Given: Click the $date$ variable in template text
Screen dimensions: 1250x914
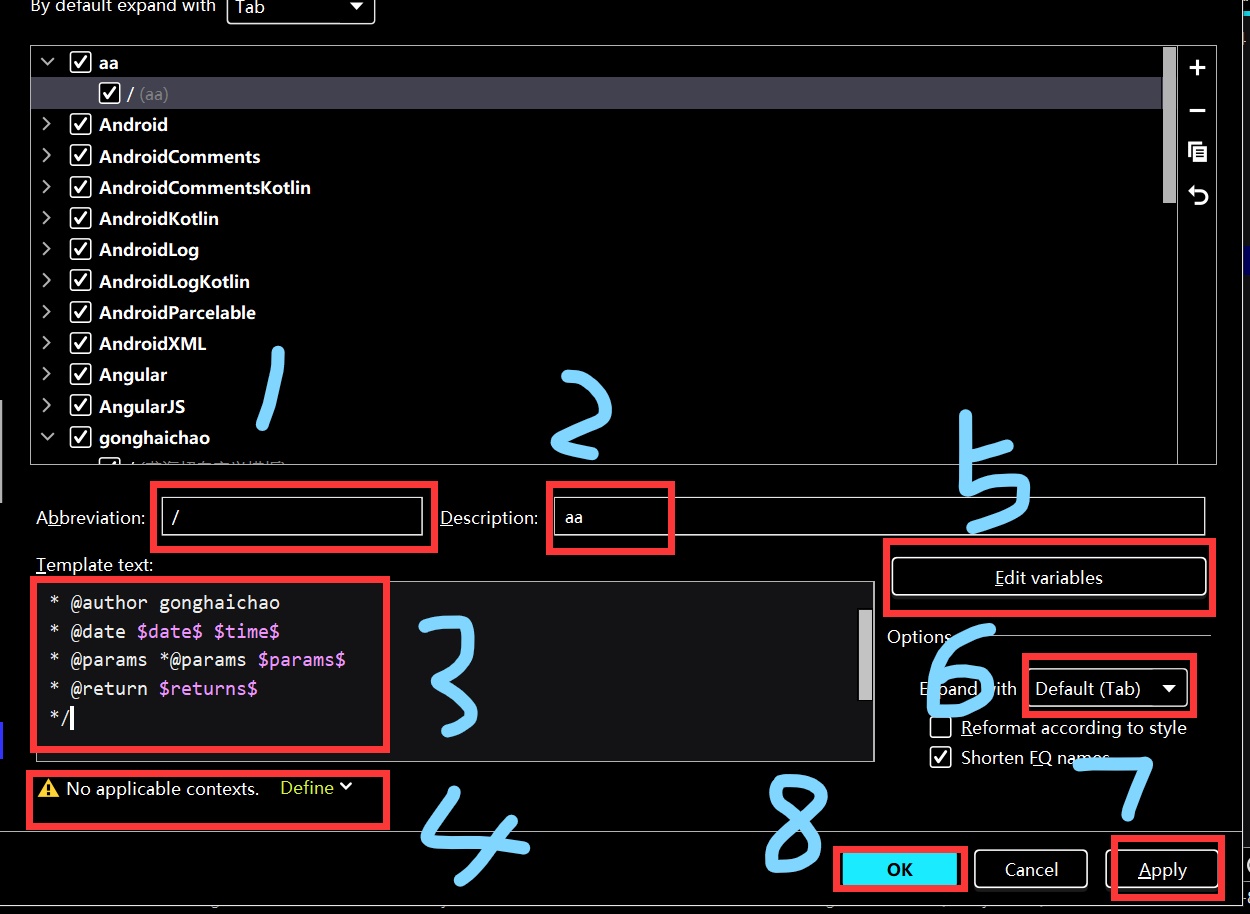Looking at the screenshot, I should [x=170, y=632].
